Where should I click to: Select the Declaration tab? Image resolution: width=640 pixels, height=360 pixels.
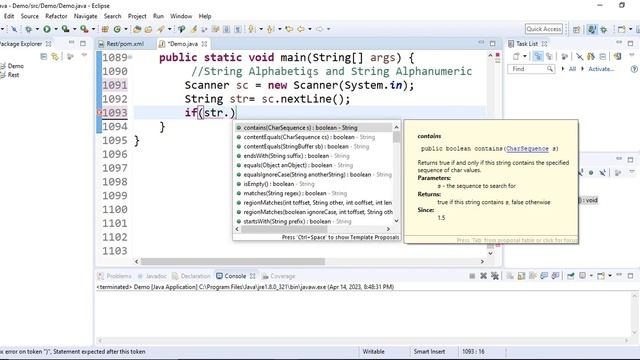pos(191,276)
